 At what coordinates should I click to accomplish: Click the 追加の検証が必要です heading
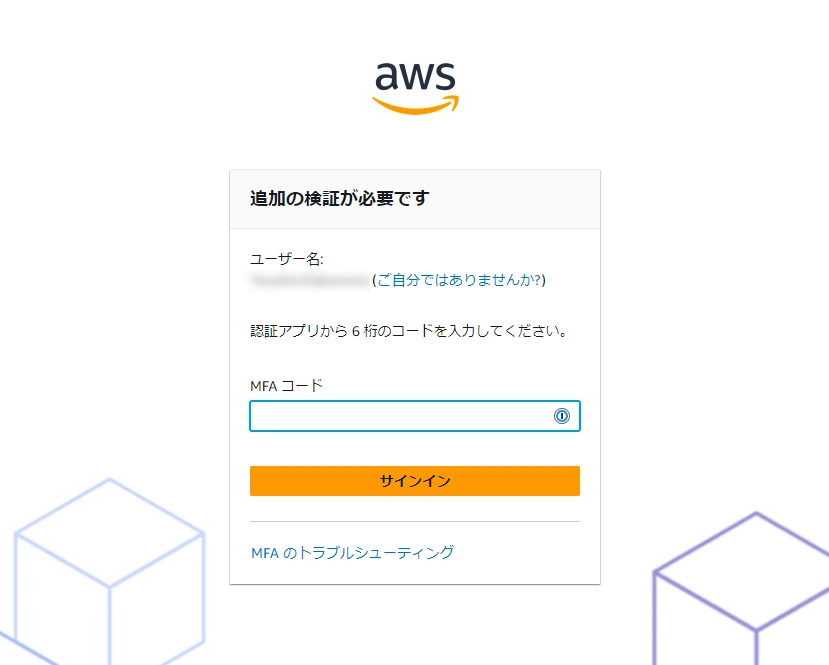339,199
